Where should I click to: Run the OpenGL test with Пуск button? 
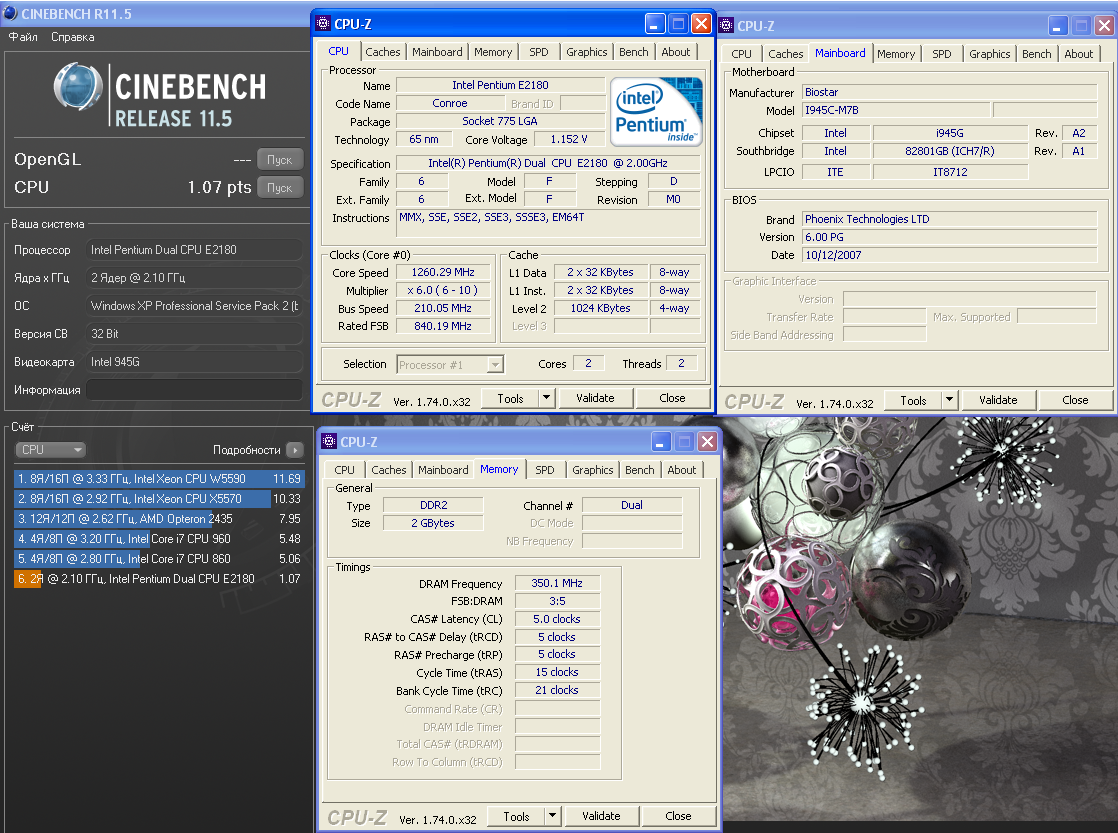click(x=280, y=160)
